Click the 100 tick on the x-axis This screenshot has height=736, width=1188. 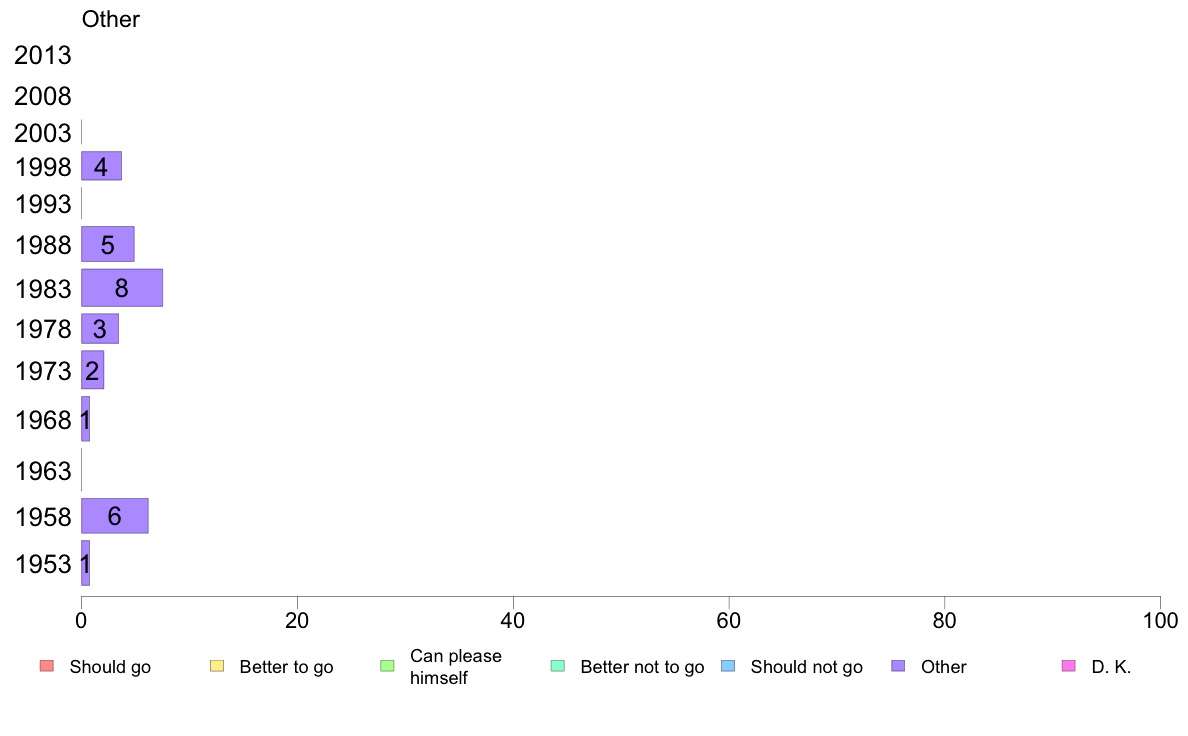coord(1160,621)
